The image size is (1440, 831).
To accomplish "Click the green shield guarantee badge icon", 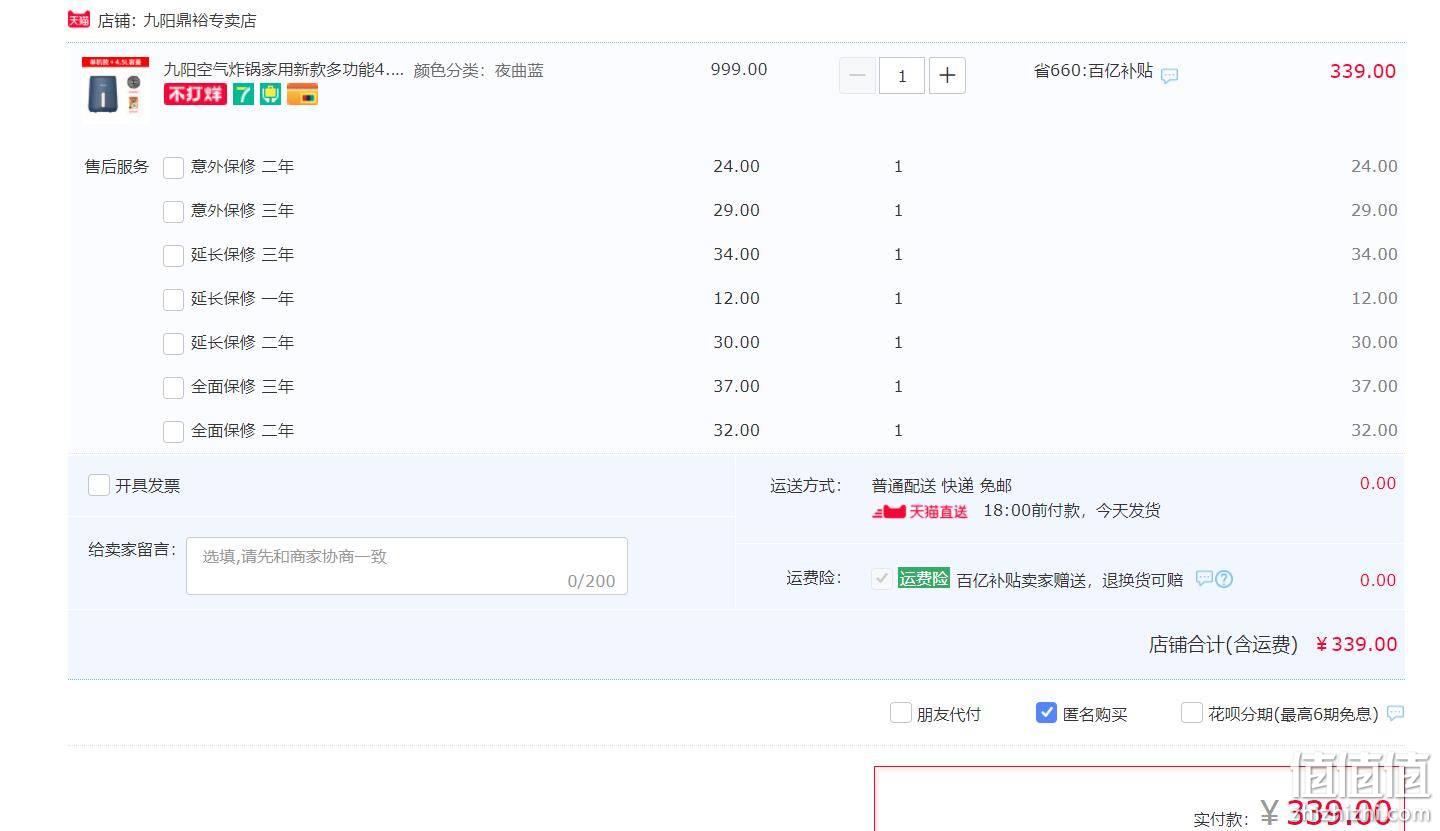I will click(270, 94).
